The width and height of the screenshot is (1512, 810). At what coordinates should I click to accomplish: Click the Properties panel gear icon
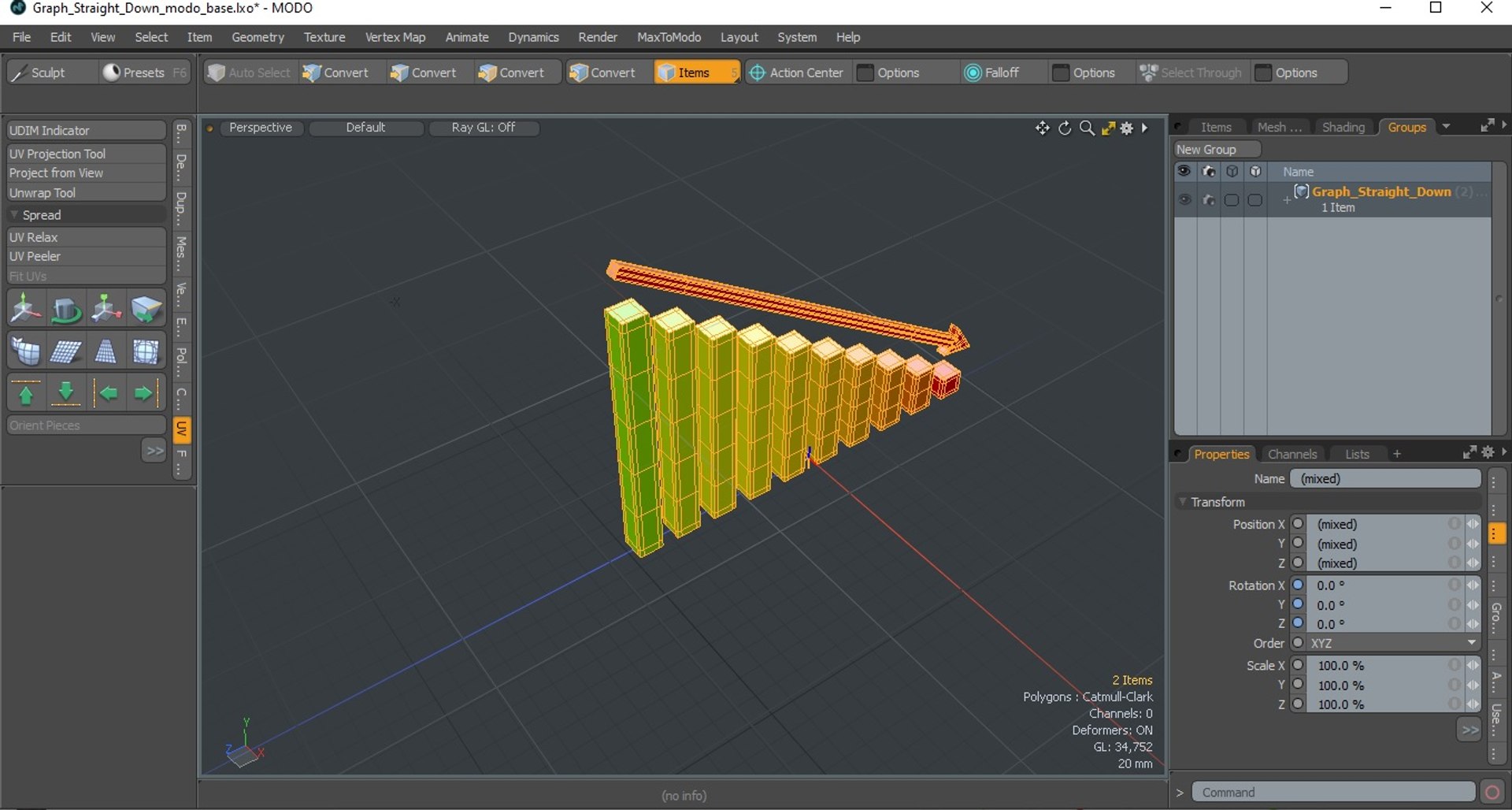click(1488, 452)
